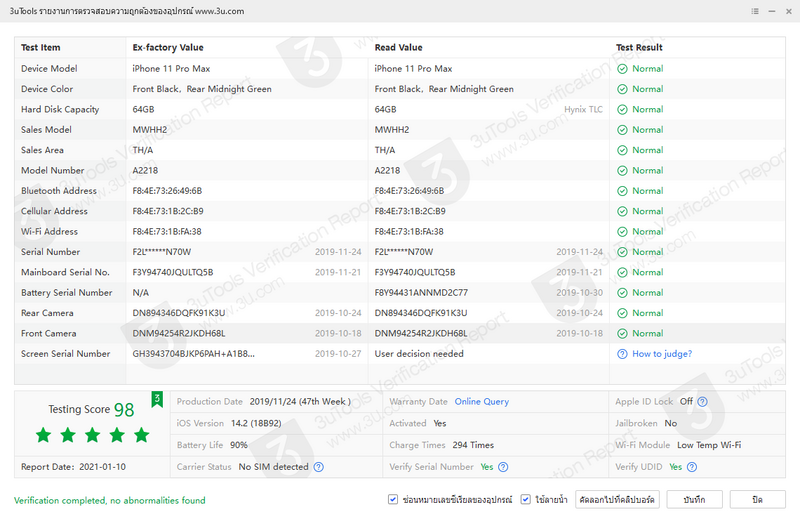Click check icon in Cellular Address row
This screenshot has width=800, height=526.
(622, 212)
